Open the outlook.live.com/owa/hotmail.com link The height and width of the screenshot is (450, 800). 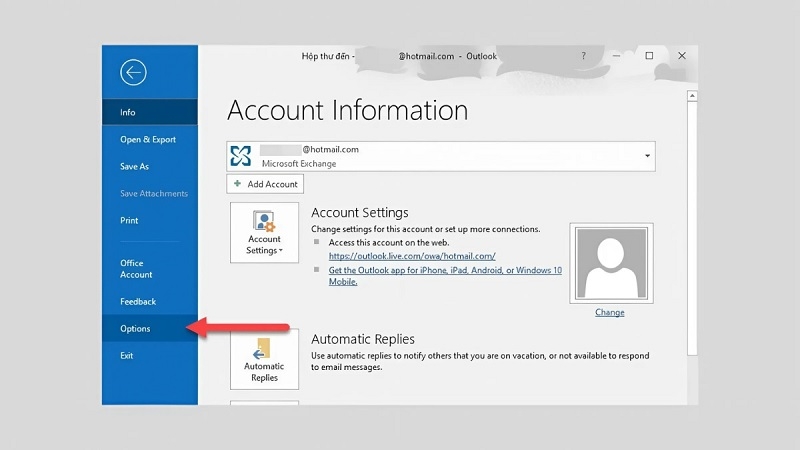412,256
